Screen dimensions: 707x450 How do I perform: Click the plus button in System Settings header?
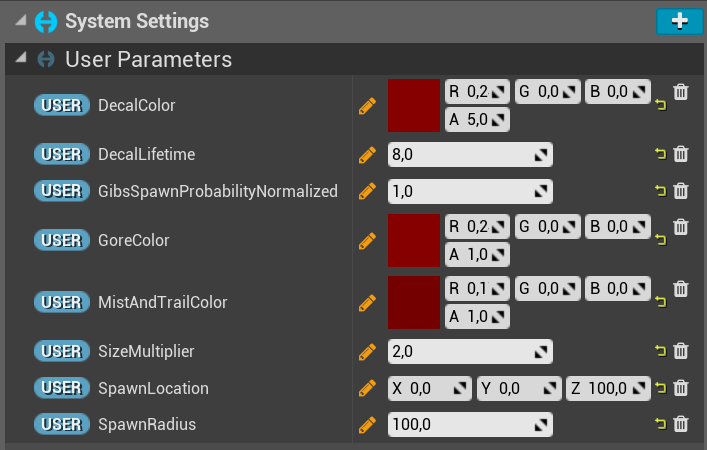(x=679, y=21)
